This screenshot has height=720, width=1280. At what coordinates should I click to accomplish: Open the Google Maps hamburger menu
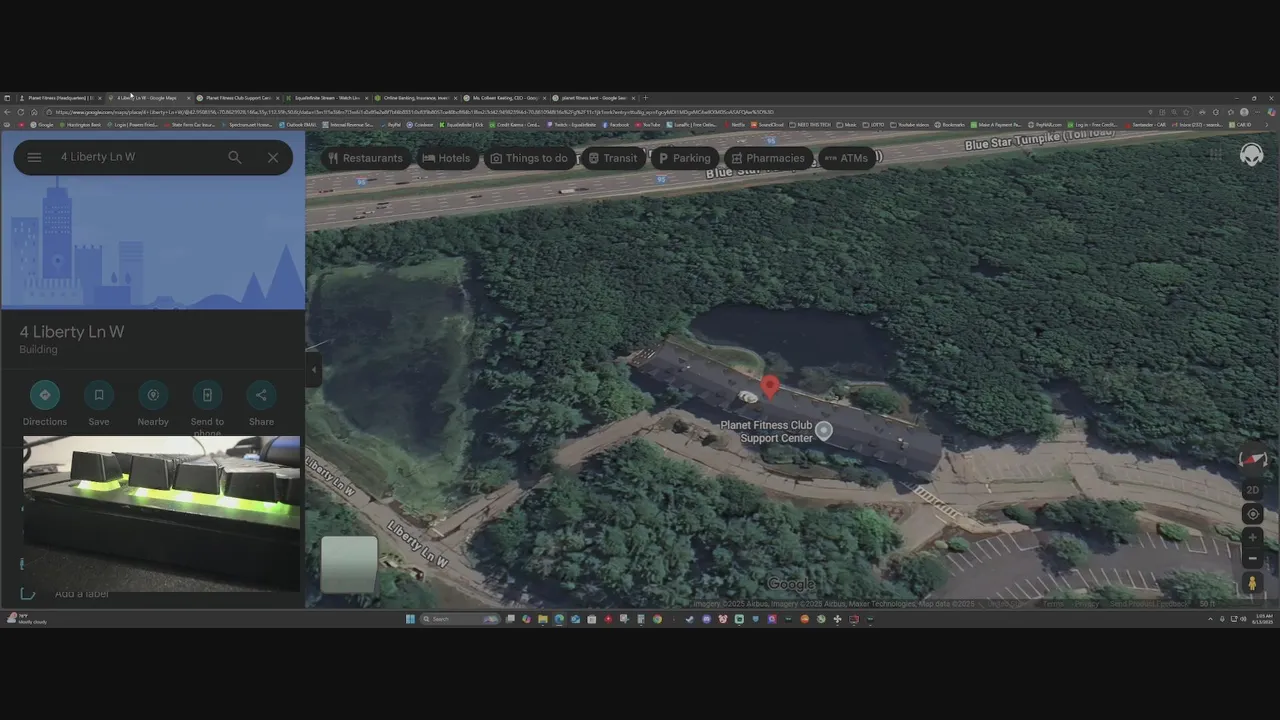34,157
